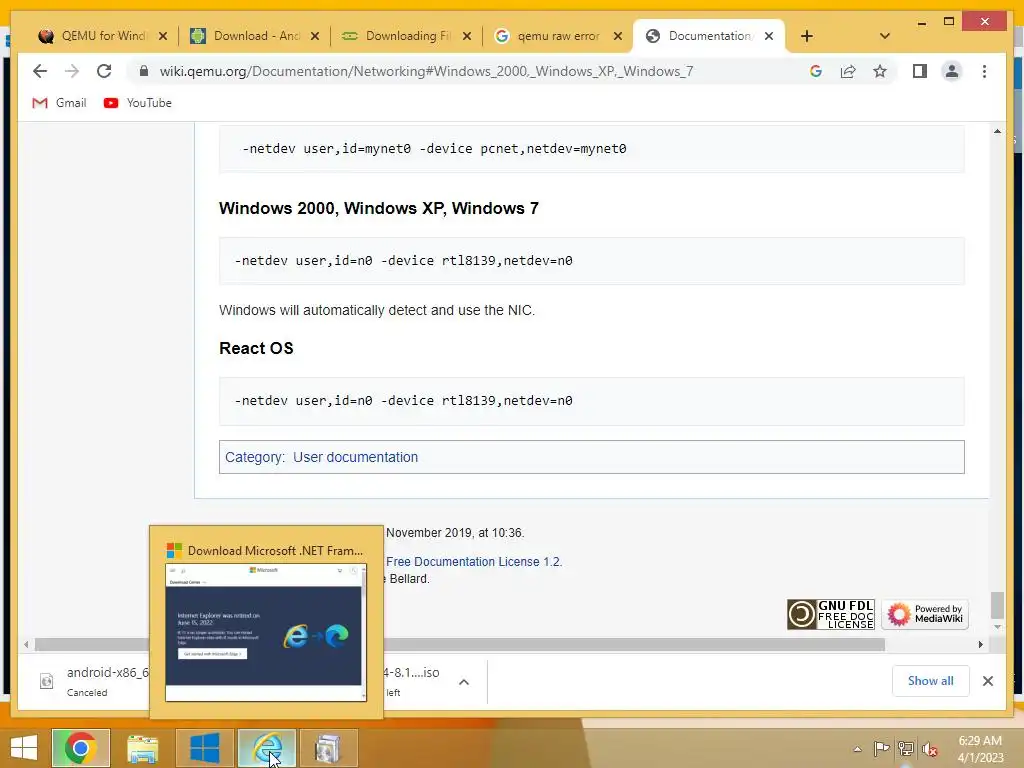Image resolution: width=1024 pixels, height=768 pixels.
Task: Click the page scroll-up arrow
Action: click(997, 131)
